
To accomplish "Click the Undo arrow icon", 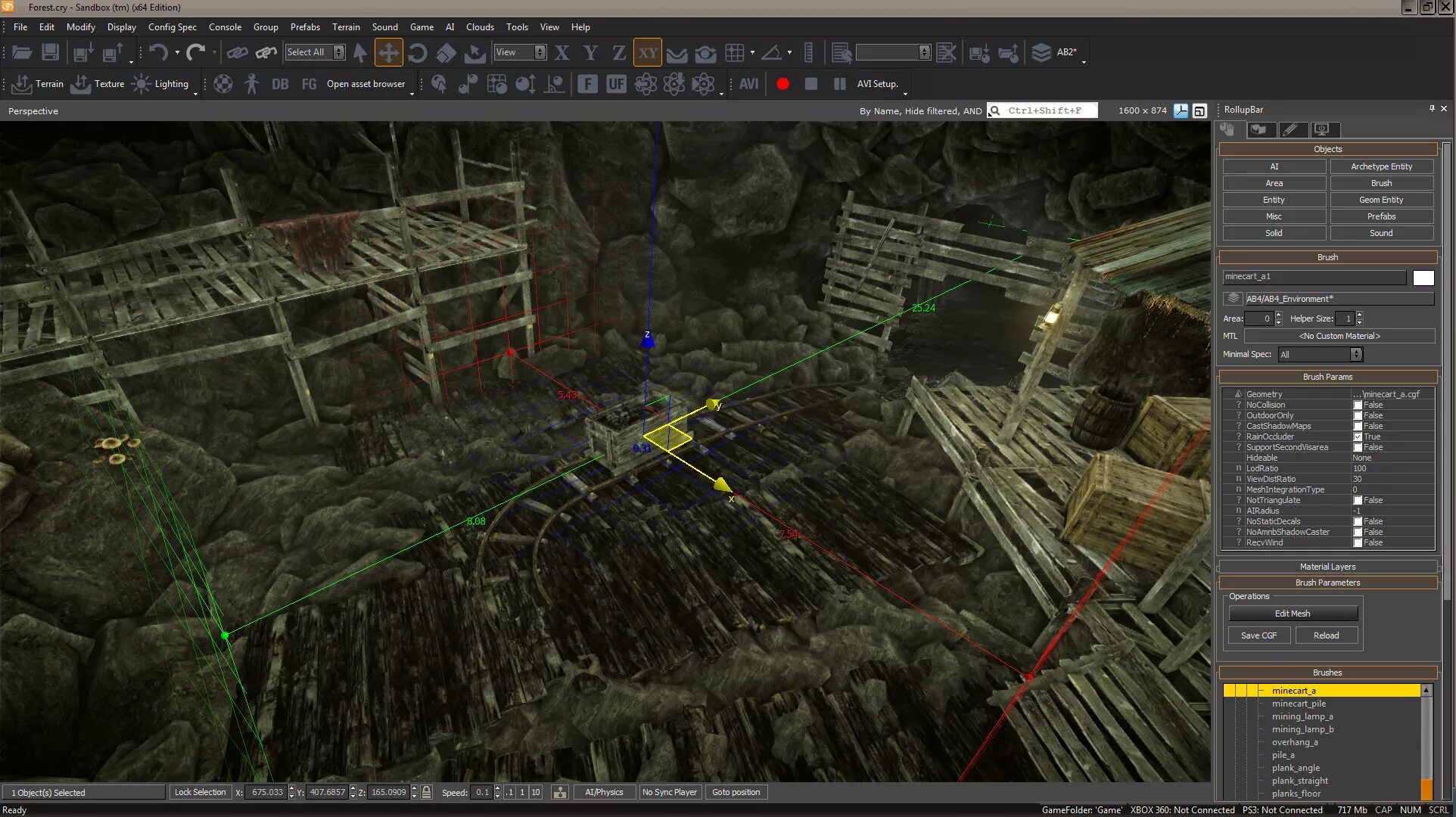I will click(x=158, y=52).
